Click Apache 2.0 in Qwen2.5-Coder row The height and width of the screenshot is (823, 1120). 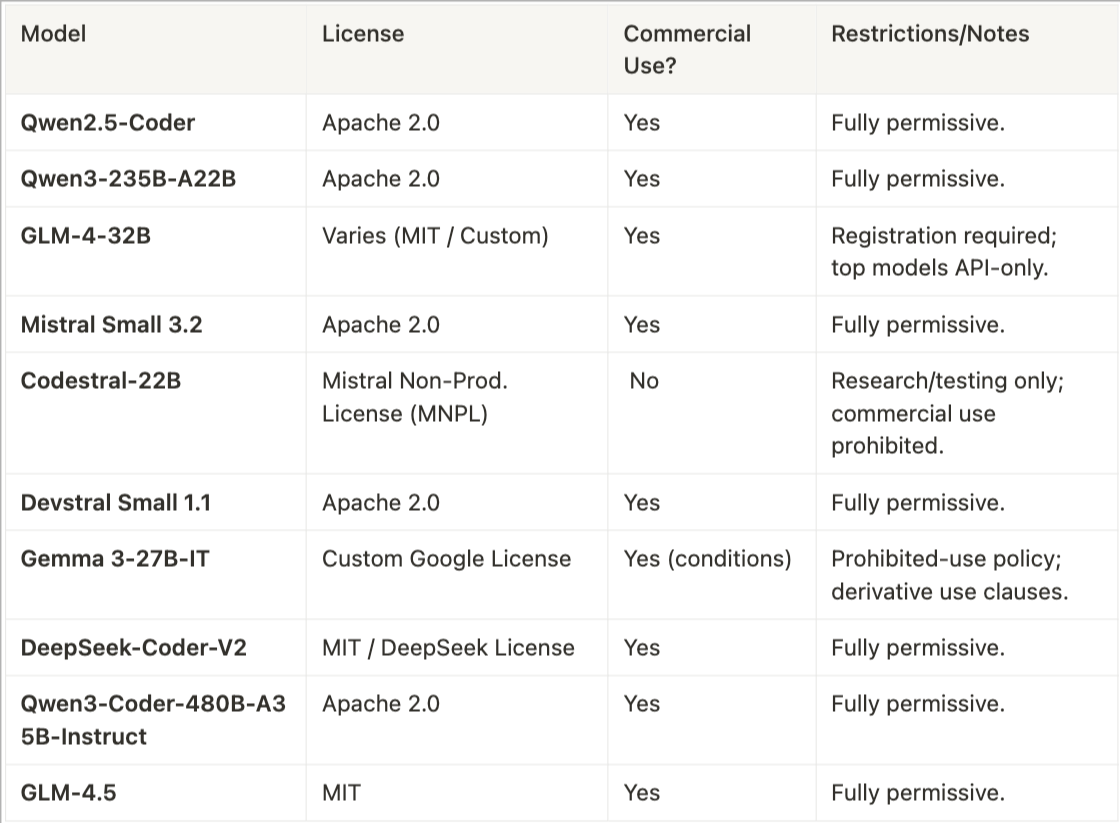pyautogui.click(x=381, y=123)
